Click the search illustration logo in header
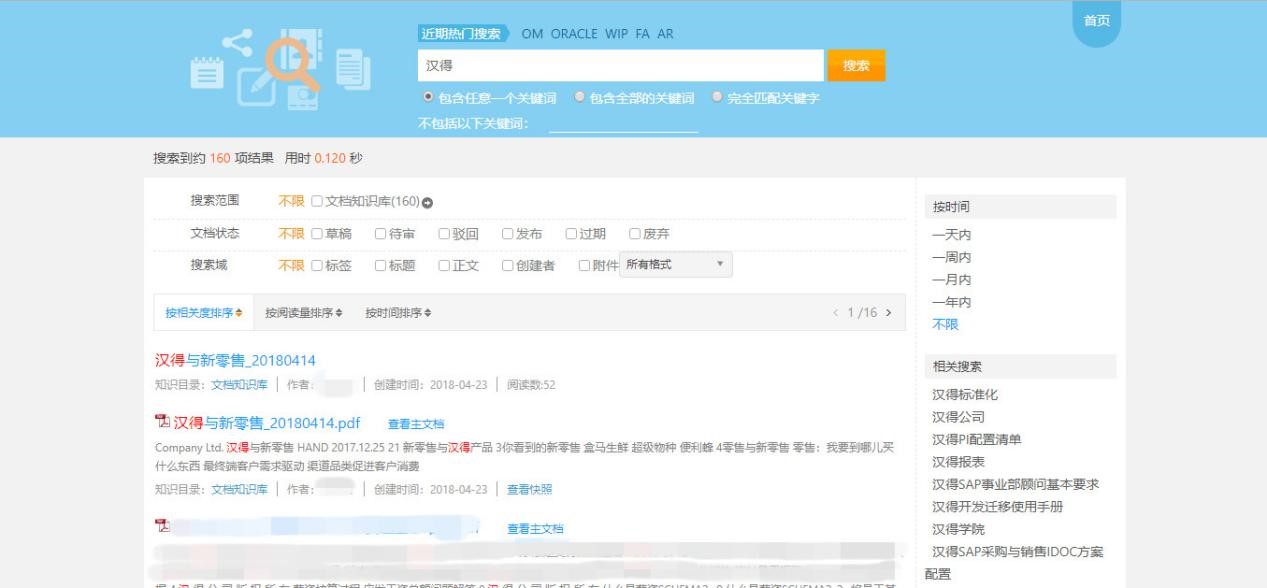The image size is (1267, 588). pyautogui.click(x=279, y=69)
